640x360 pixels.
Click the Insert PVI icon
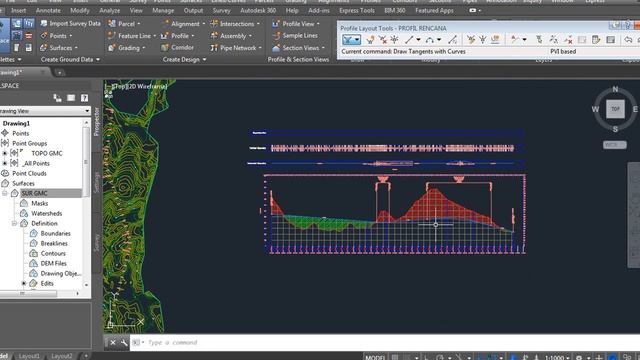tap(371, 40)
